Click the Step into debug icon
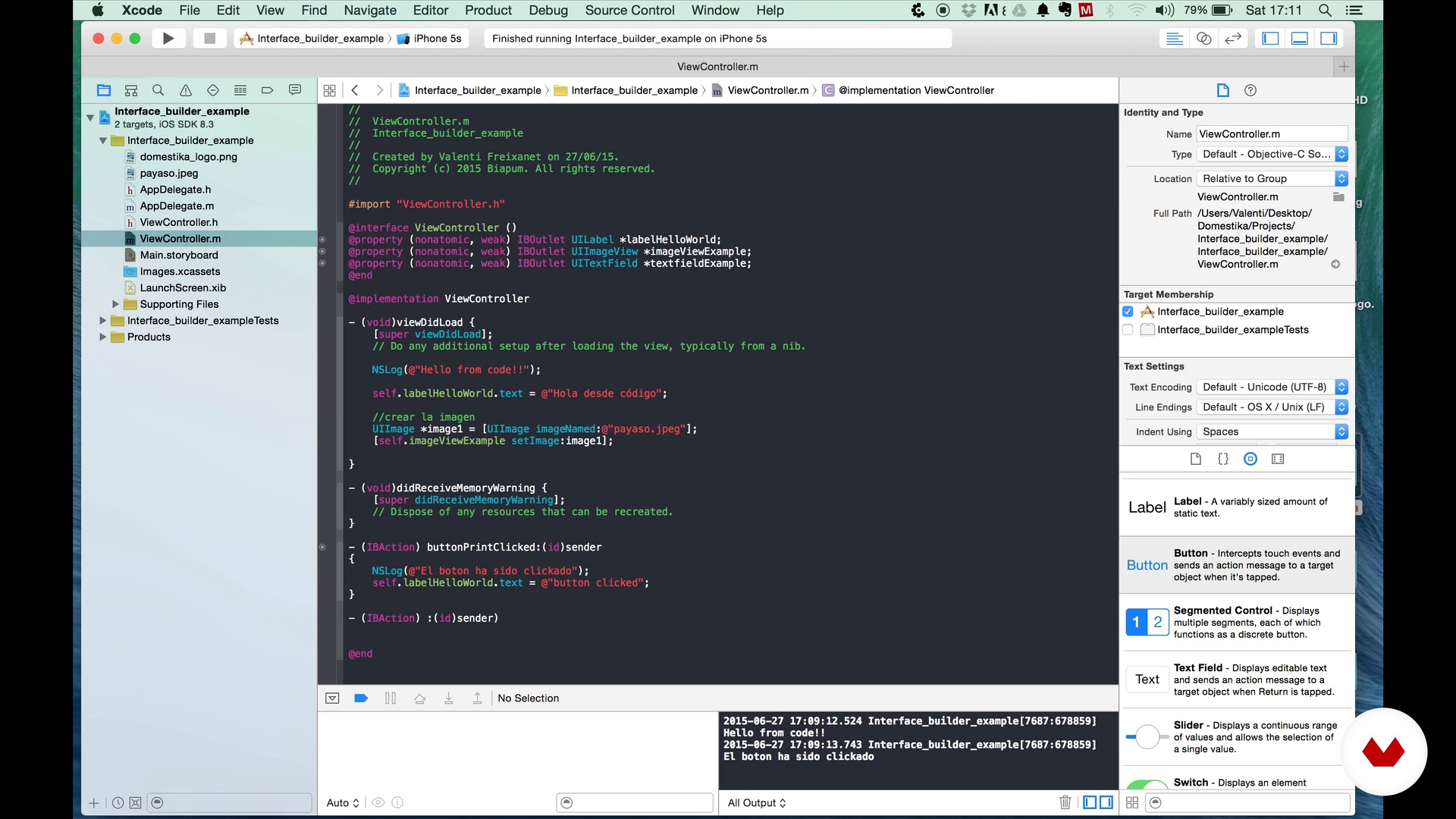The width and height of the screenshot is (1456, 819). tap(448, 698)
